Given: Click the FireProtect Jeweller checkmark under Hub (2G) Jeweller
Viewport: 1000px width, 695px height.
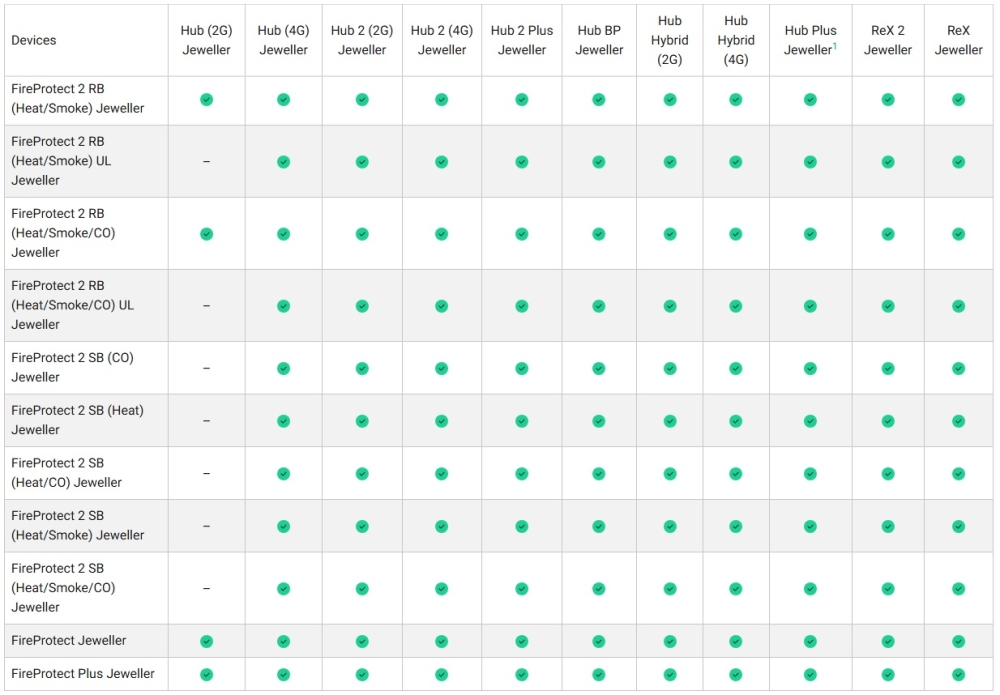Looking at the screenshot, I should (x=206, y=641).
